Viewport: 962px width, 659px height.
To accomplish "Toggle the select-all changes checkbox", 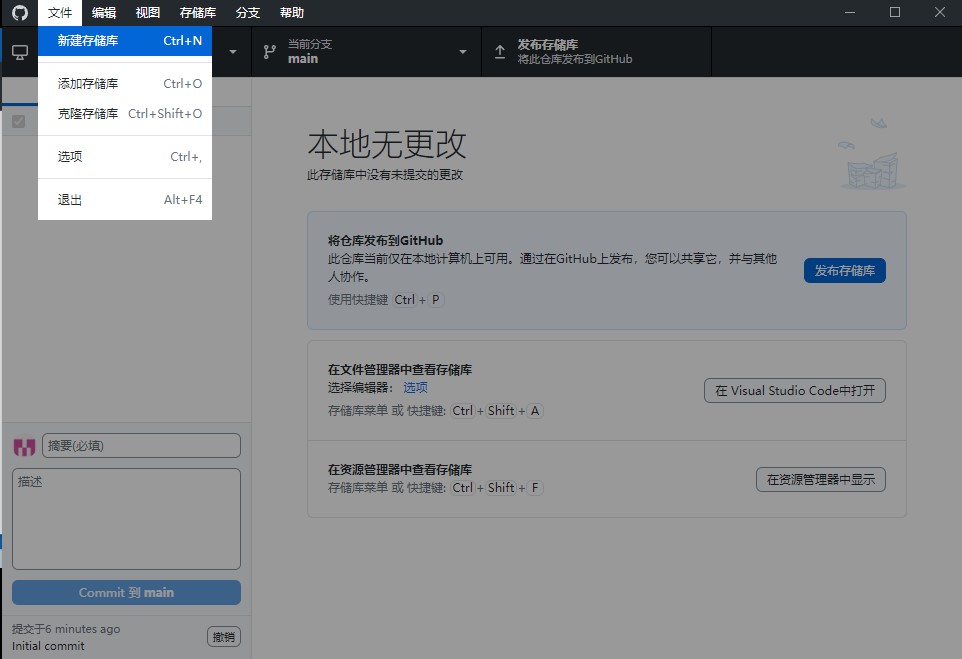I will 18,122.
